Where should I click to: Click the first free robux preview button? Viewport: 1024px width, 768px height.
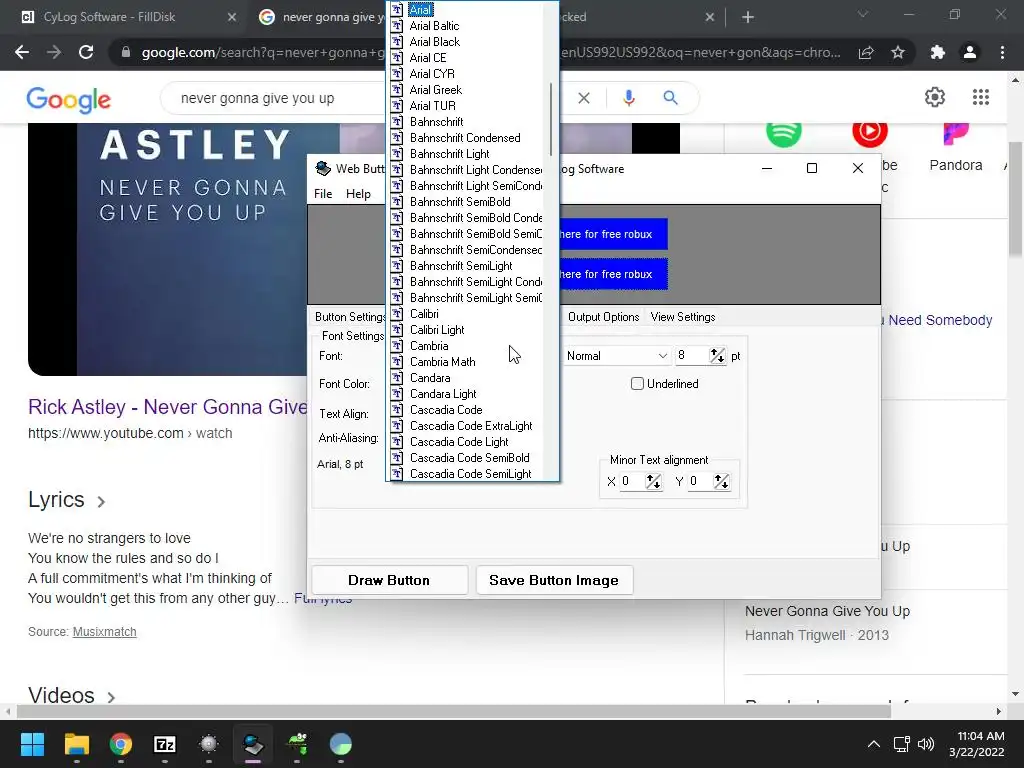(x=613, y=234)
